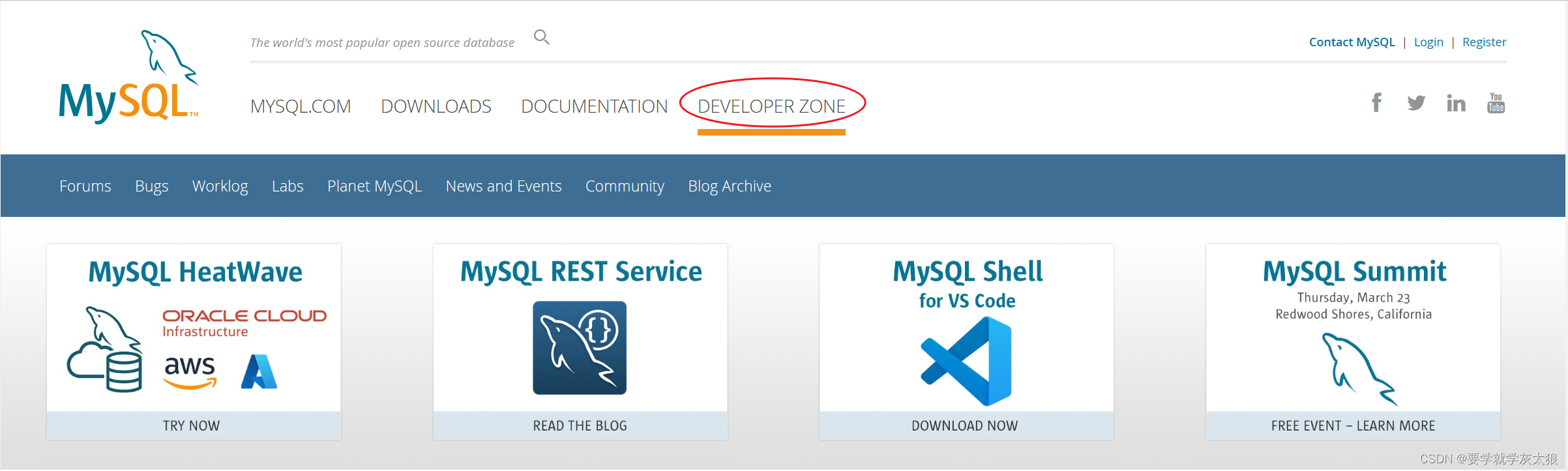Image resolution: width=1568 pixels, height=471 pixels.
Task: Click the MySQL dolphin logo
Action: pos(128,77)
